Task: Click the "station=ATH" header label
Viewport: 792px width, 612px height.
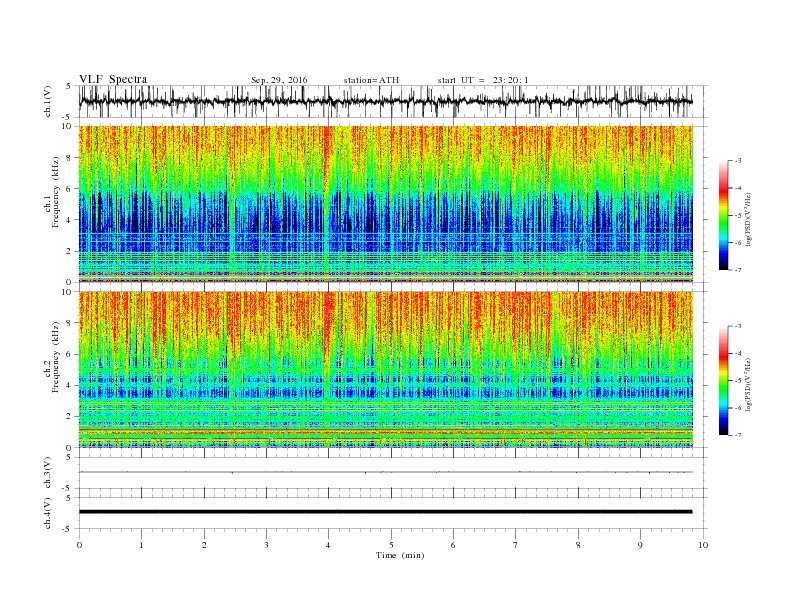Action: point(371,80)
